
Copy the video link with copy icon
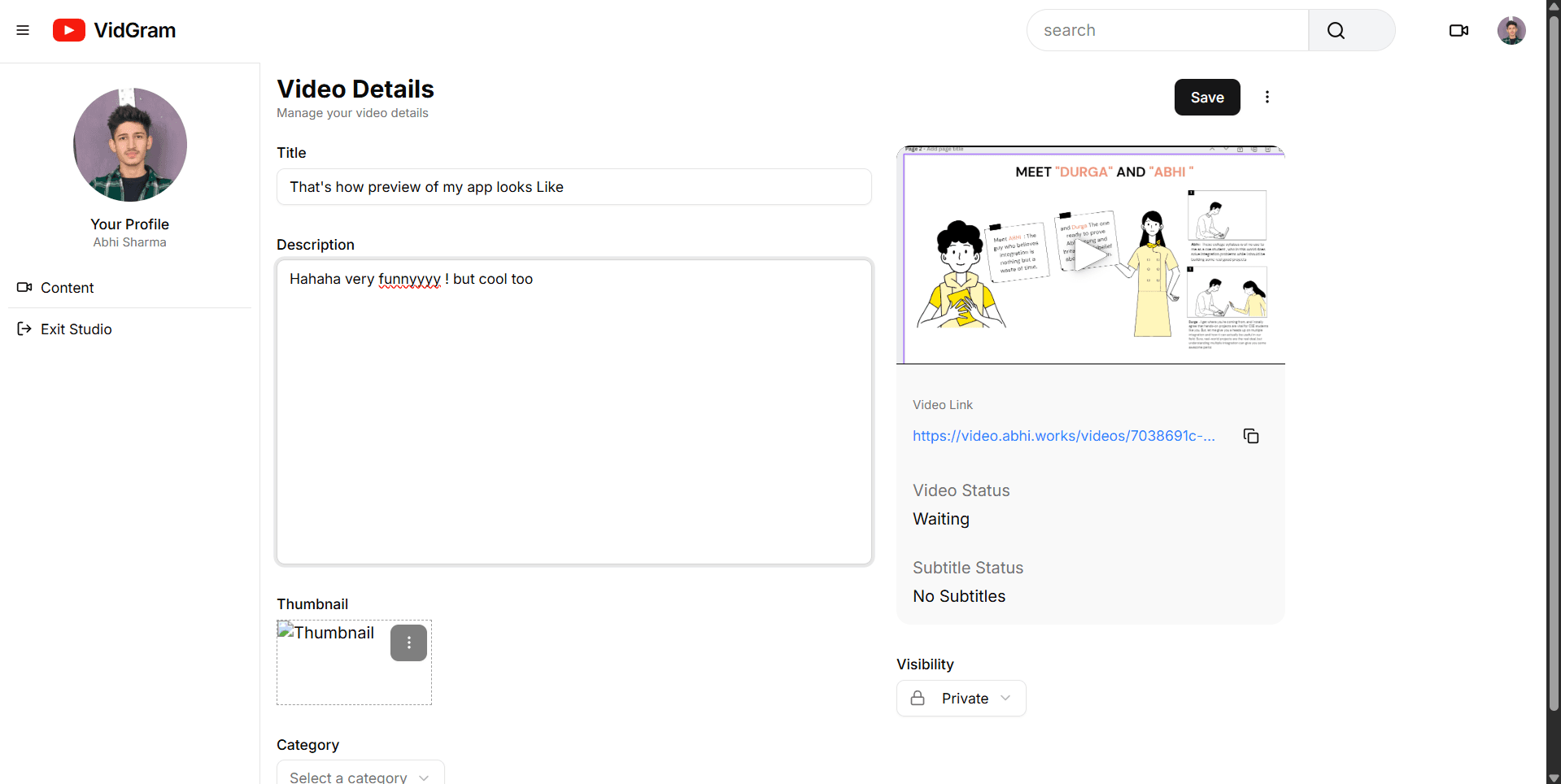[x=1250, y=436]
